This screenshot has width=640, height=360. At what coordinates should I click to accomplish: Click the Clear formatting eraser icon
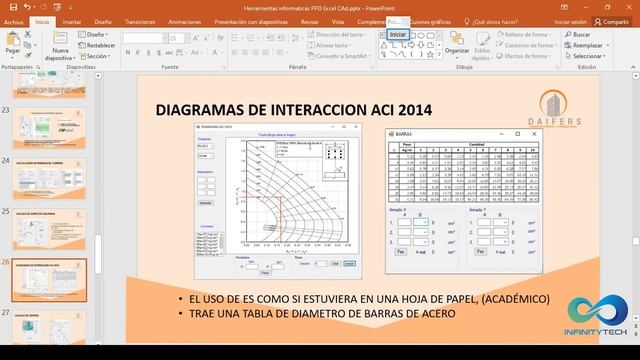(220, 38)
